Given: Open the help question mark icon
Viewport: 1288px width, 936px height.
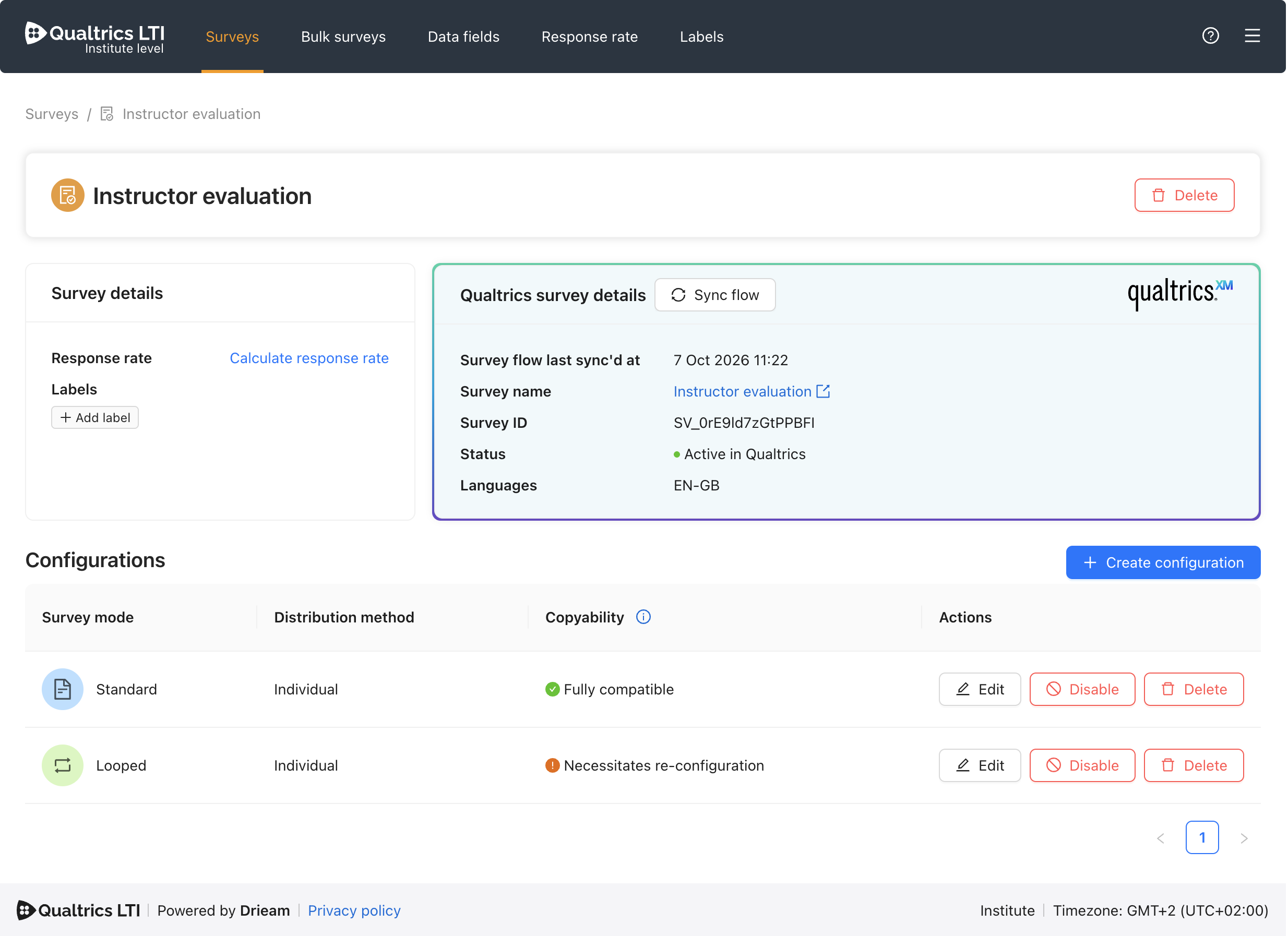Looking at the screenshot, I should point(1210,36).
